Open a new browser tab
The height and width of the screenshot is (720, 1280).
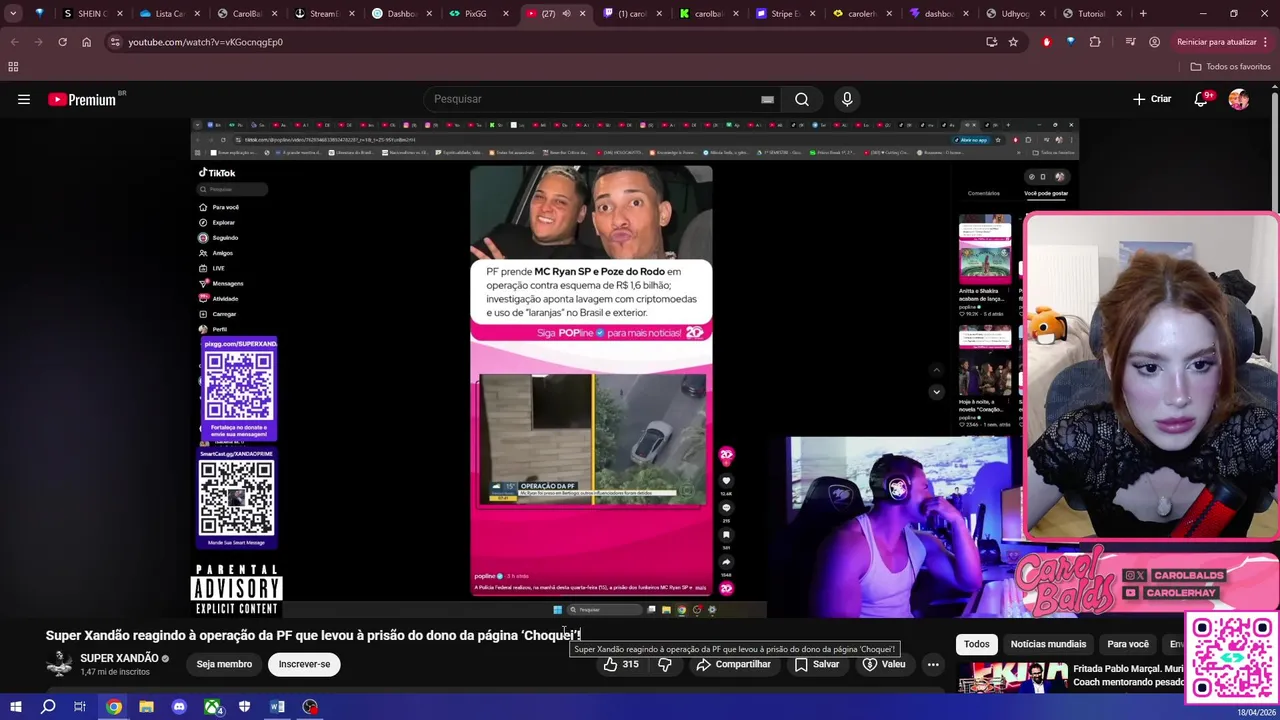1143,14
